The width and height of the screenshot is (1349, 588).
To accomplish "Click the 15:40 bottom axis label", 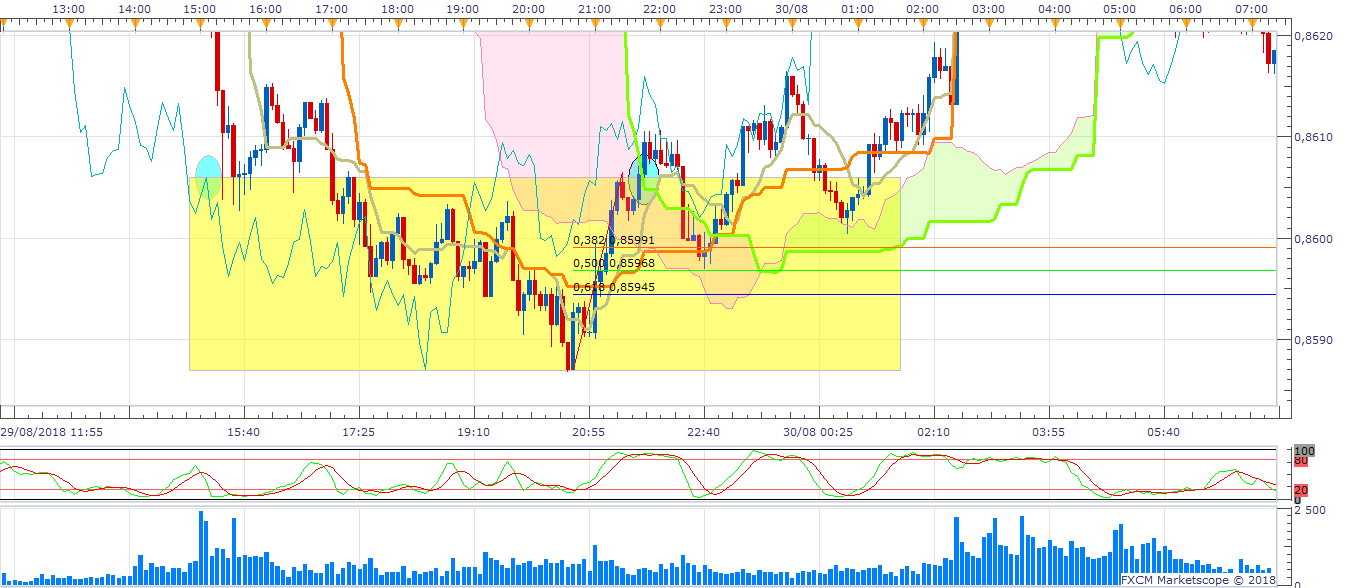I will [244, 432].
